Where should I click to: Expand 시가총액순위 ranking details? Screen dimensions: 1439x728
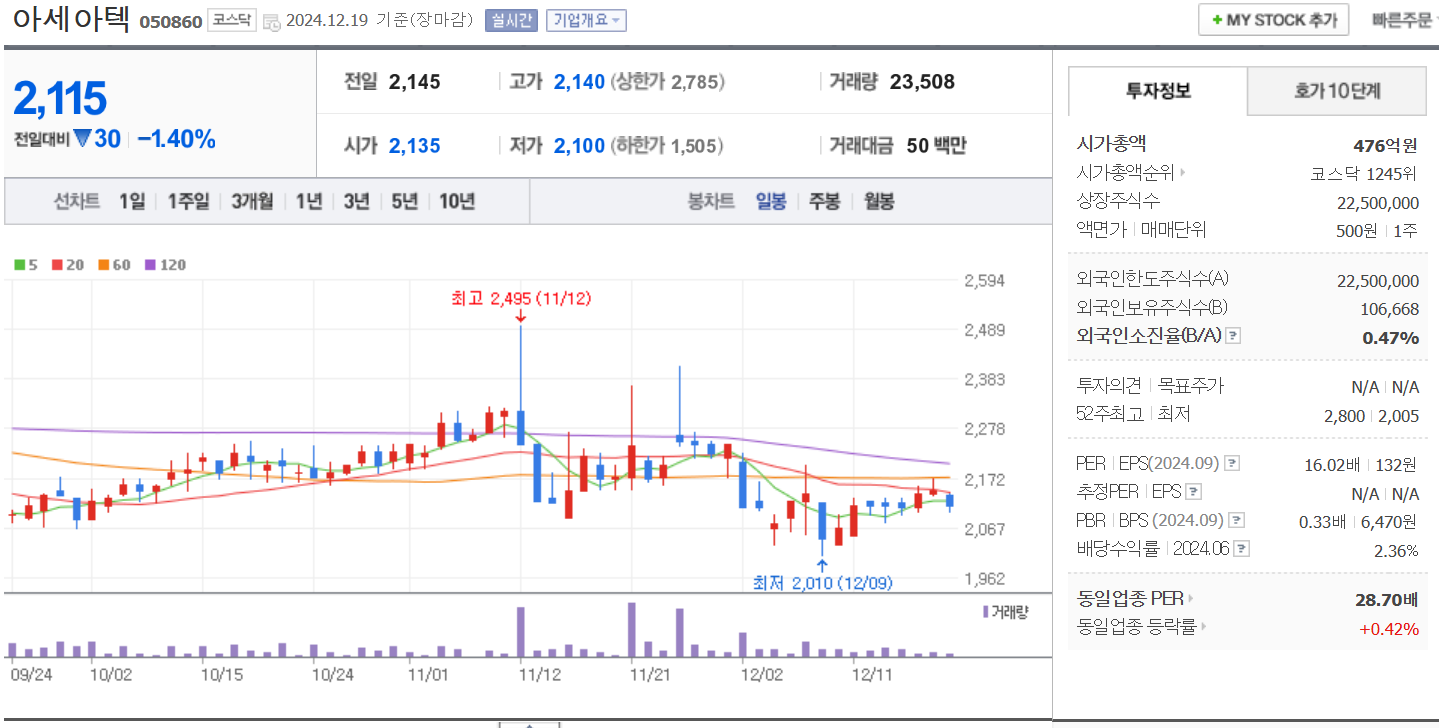(1185, 172)
